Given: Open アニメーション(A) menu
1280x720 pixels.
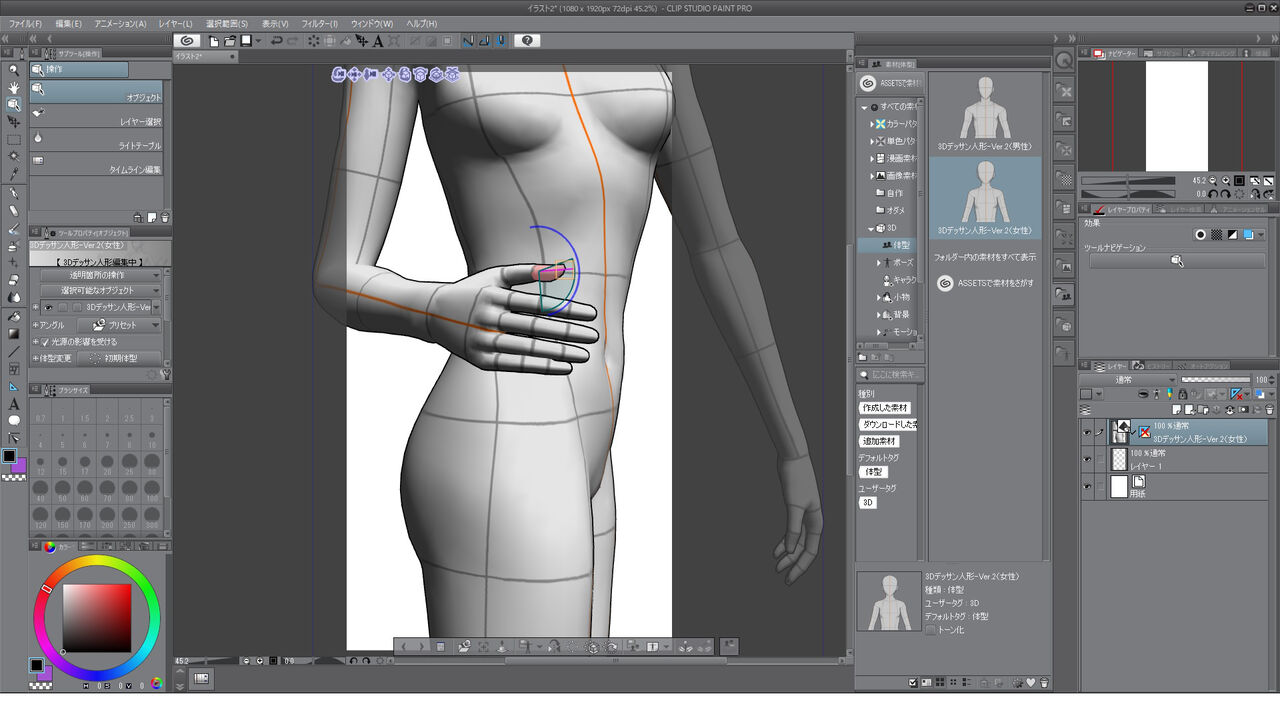Looking at the screenshot, I should (120, 23).
